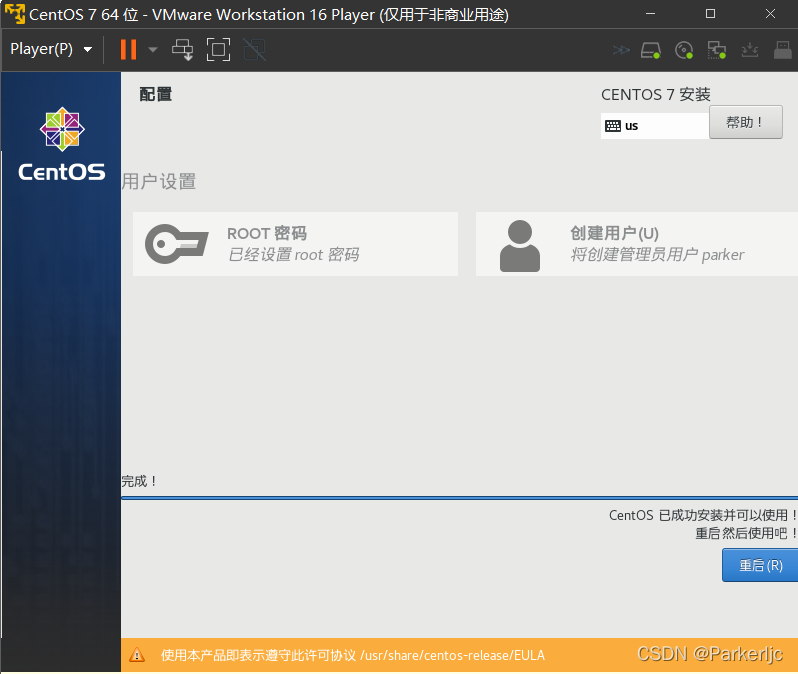This screenshot has height=674, width=798.
Task: Click the Send Ctrl+Alt+Del toolbar icon
Action: point(182,49)
